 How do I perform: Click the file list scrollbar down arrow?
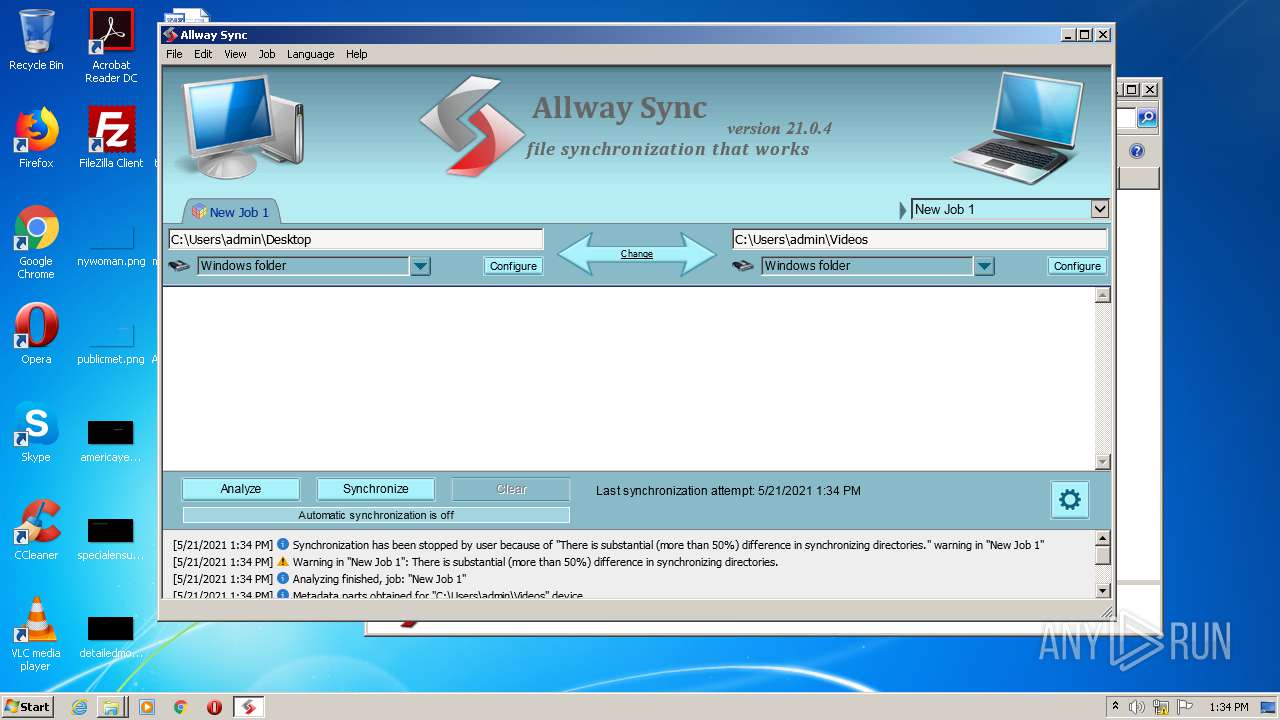click(x=1103, y=462)
